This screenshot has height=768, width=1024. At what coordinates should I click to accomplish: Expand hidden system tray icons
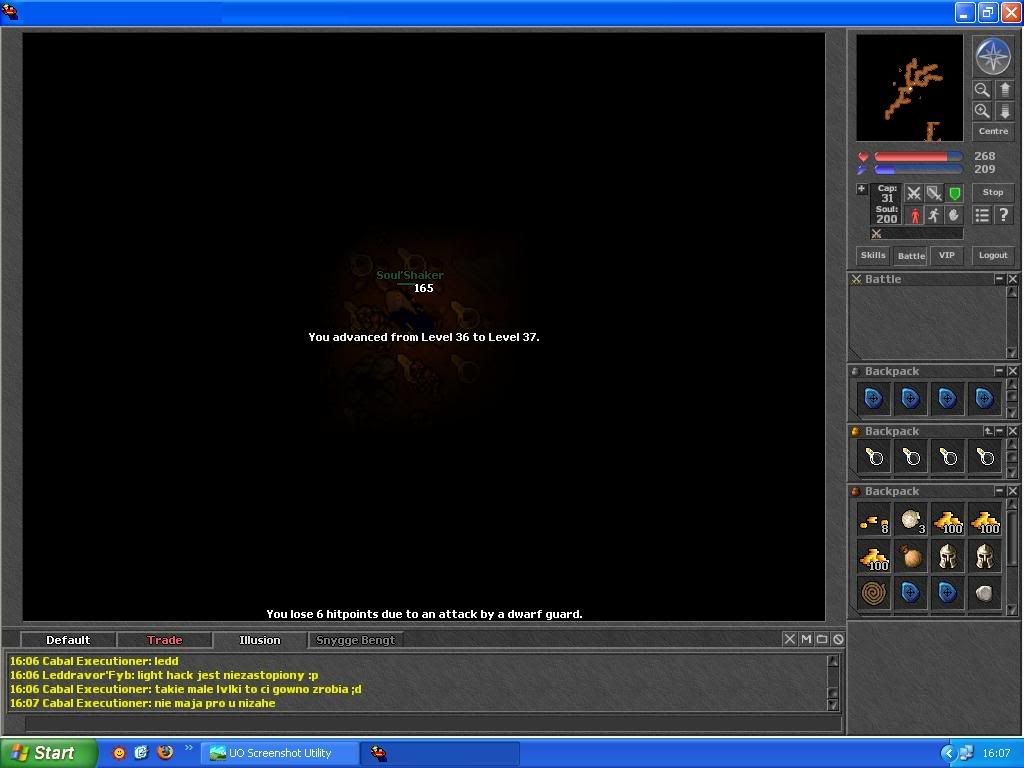coord(948,753)
